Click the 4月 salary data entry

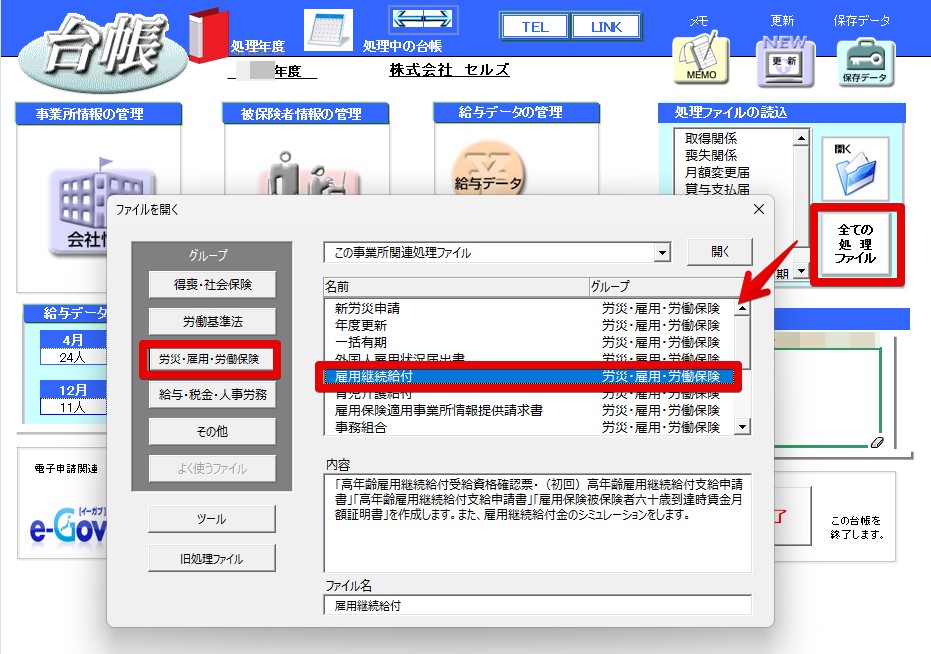coord(72,347)
